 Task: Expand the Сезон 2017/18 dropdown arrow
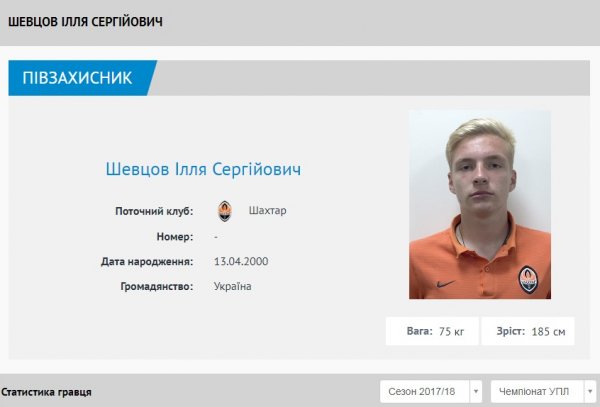(476, 391)
